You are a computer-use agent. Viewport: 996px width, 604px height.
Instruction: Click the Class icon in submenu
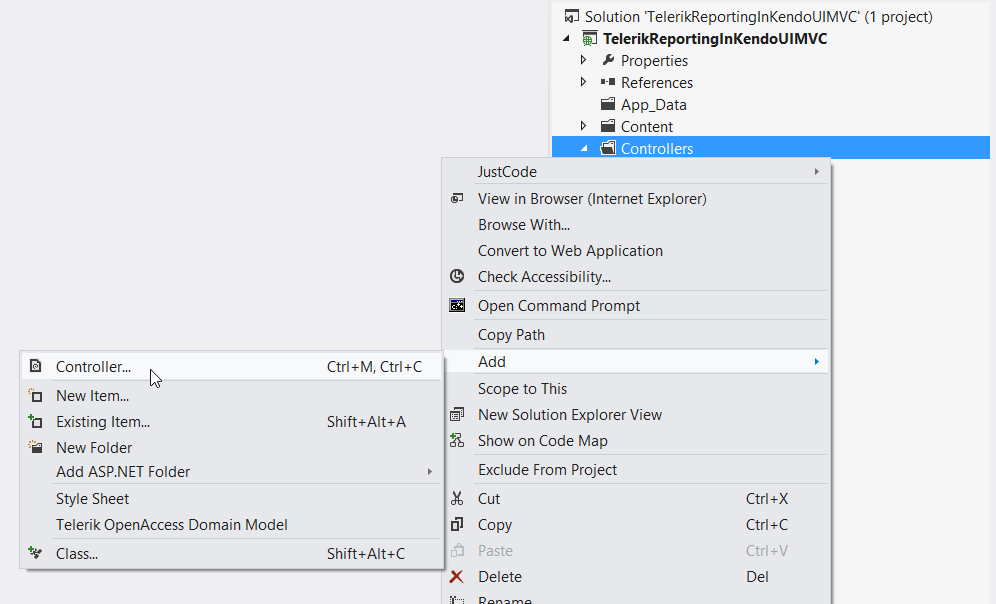pos(36,553)
